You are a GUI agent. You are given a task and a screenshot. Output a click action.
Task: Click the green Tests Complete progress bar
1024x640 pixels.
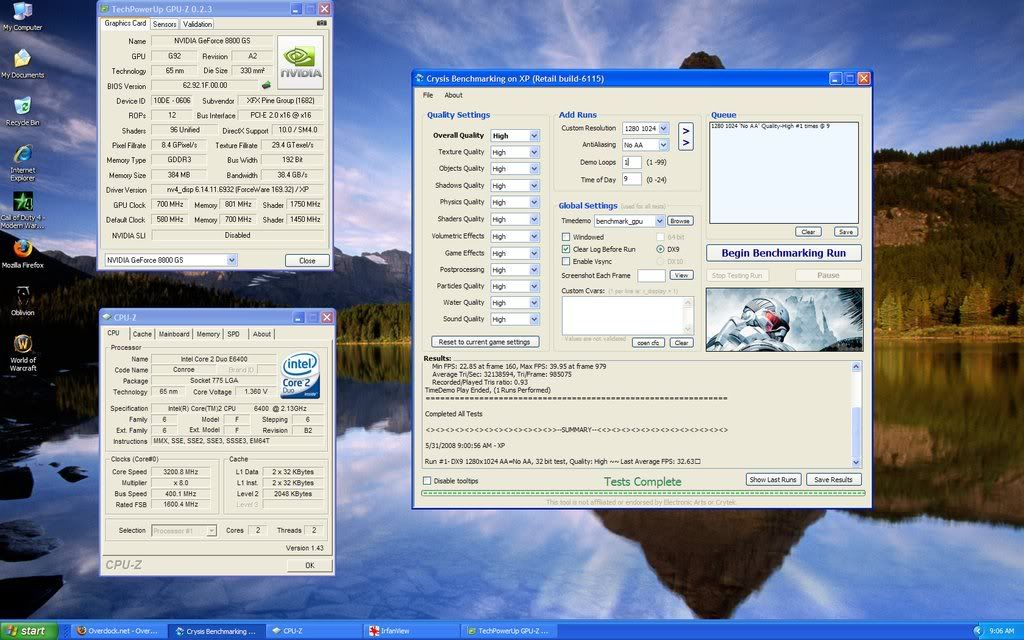[643, 493]
